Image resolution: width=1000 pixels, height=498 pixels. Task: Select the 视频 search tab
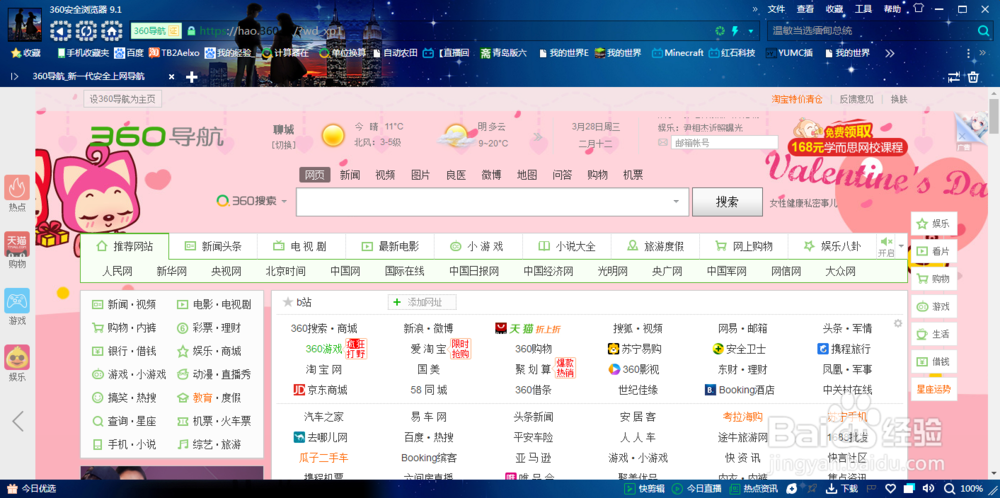click(385, 175)
